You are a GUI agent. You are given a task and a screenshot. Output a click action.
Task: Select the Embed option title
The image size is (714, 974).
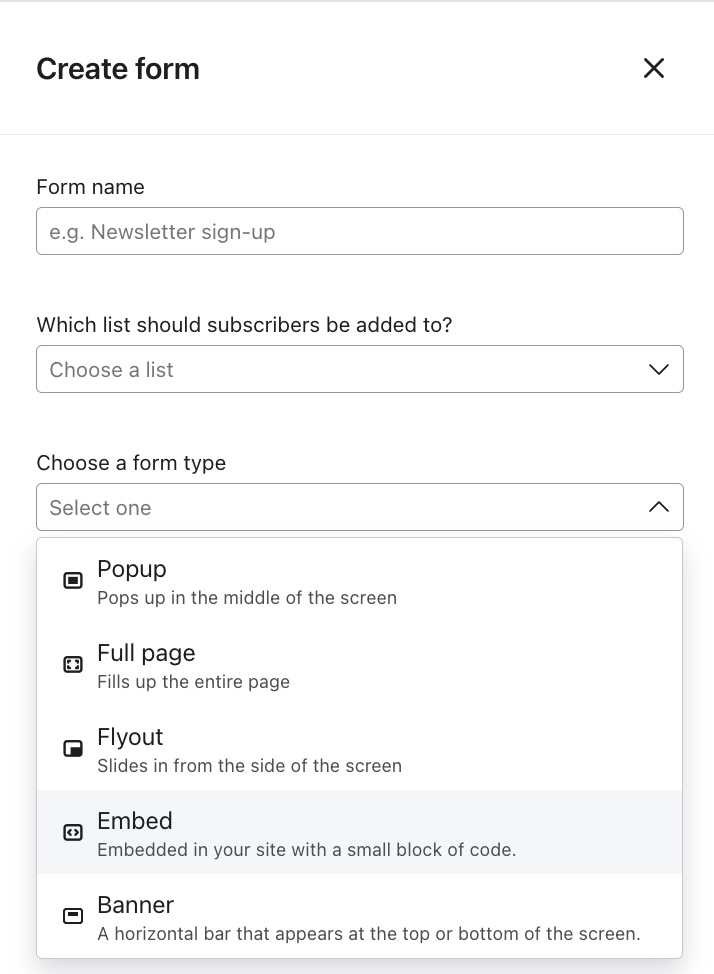135,821
